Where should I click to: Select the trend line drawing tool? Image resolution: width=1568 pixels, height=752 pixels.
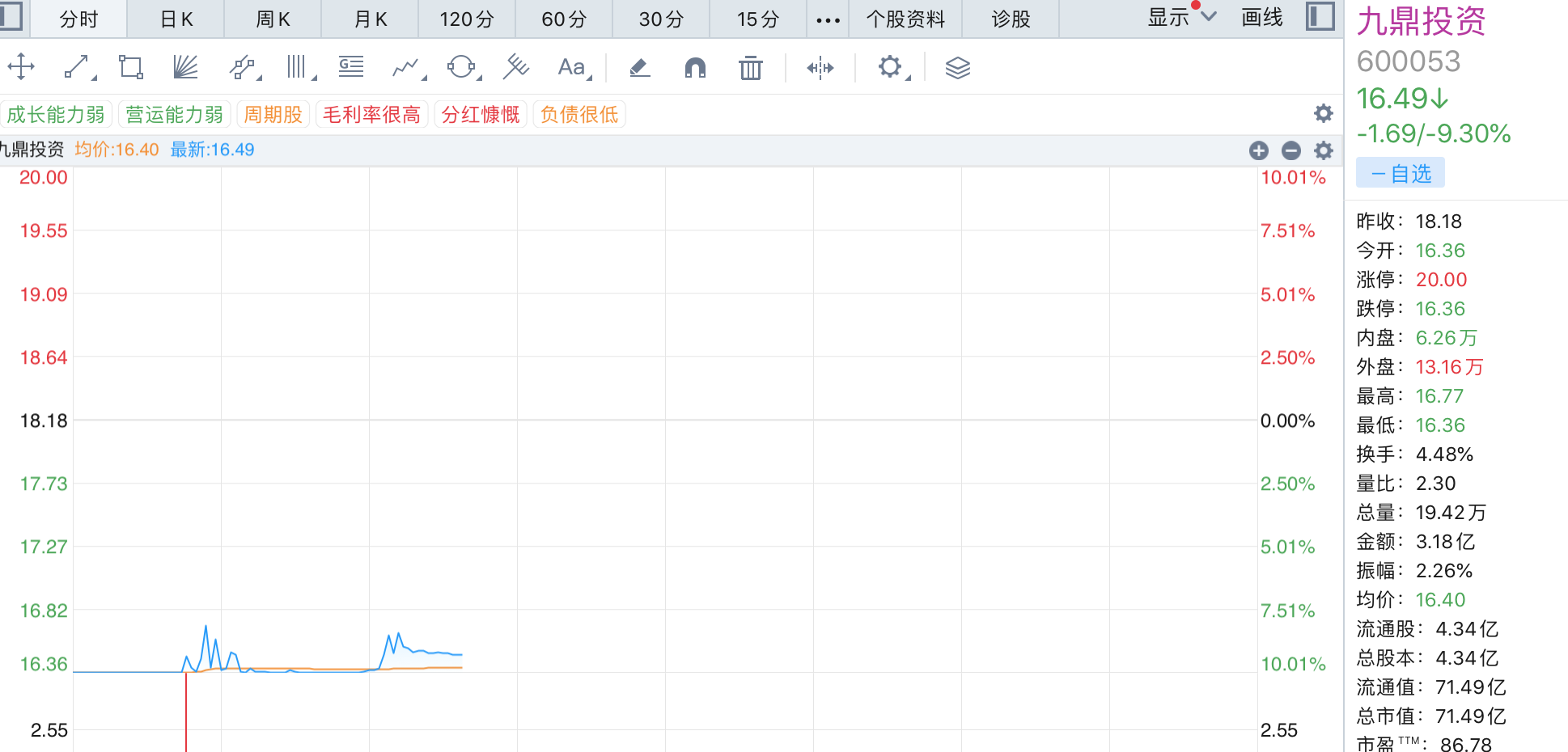pos(77,67)
